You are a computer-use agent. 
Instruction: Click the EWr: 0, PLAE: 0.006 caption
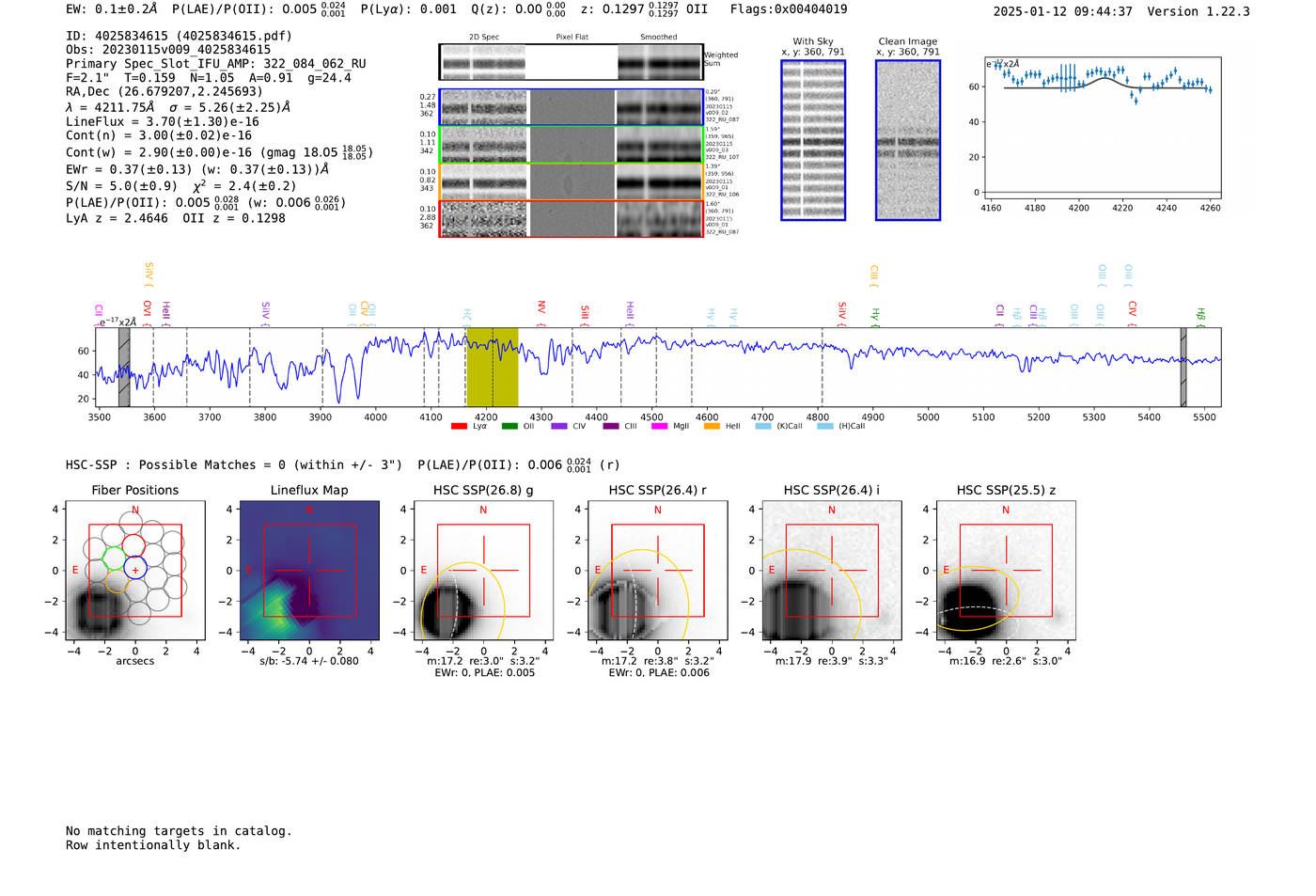coord(659,673)
